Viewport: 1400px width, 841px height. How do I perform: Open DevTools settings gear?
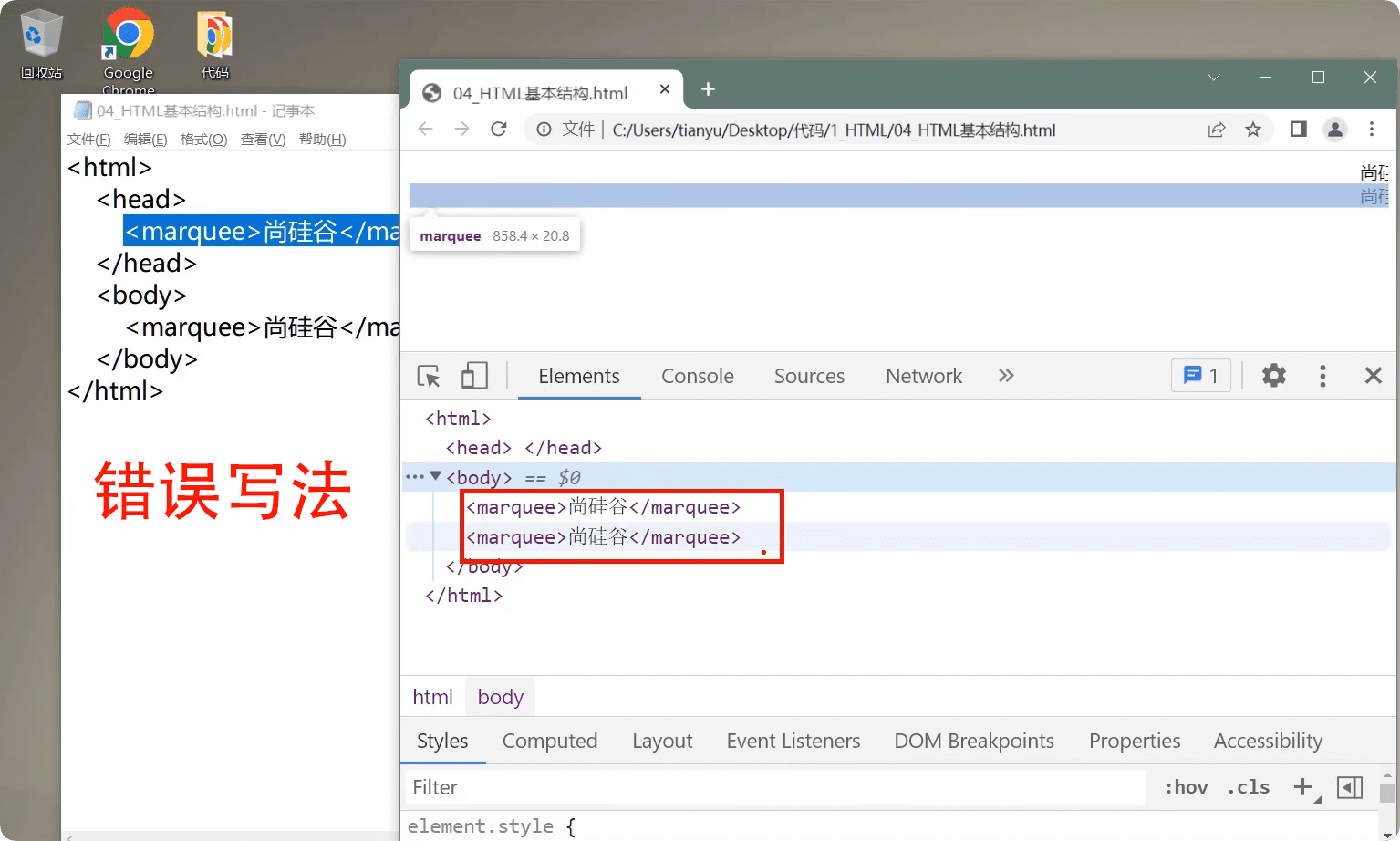click(1273, 376)
